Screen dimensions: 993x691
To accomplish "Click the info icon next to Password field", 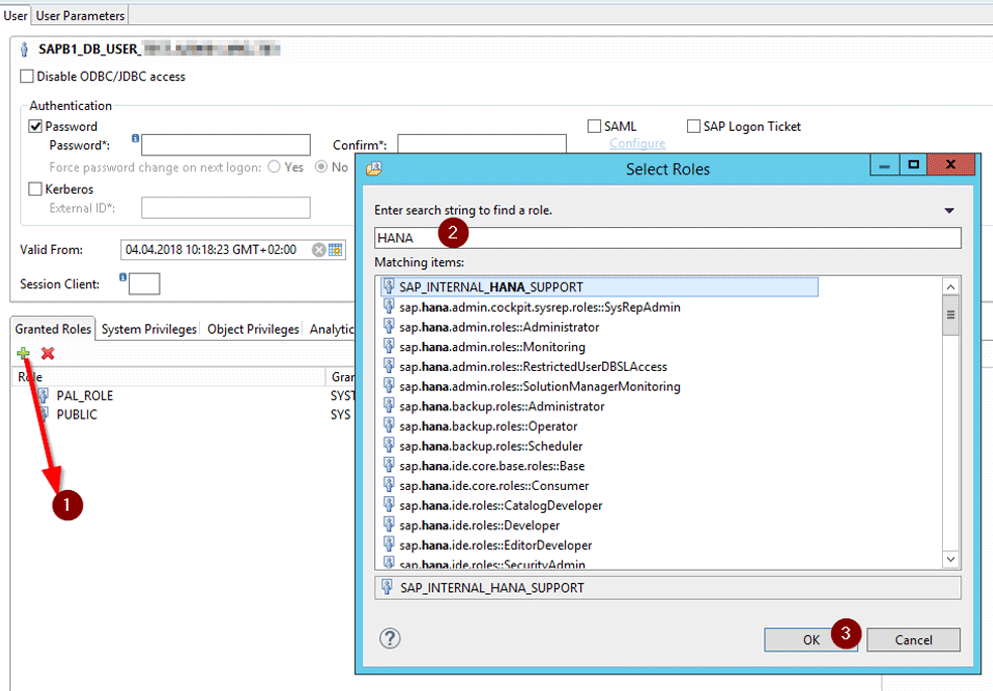I will (x=135, y=138).
